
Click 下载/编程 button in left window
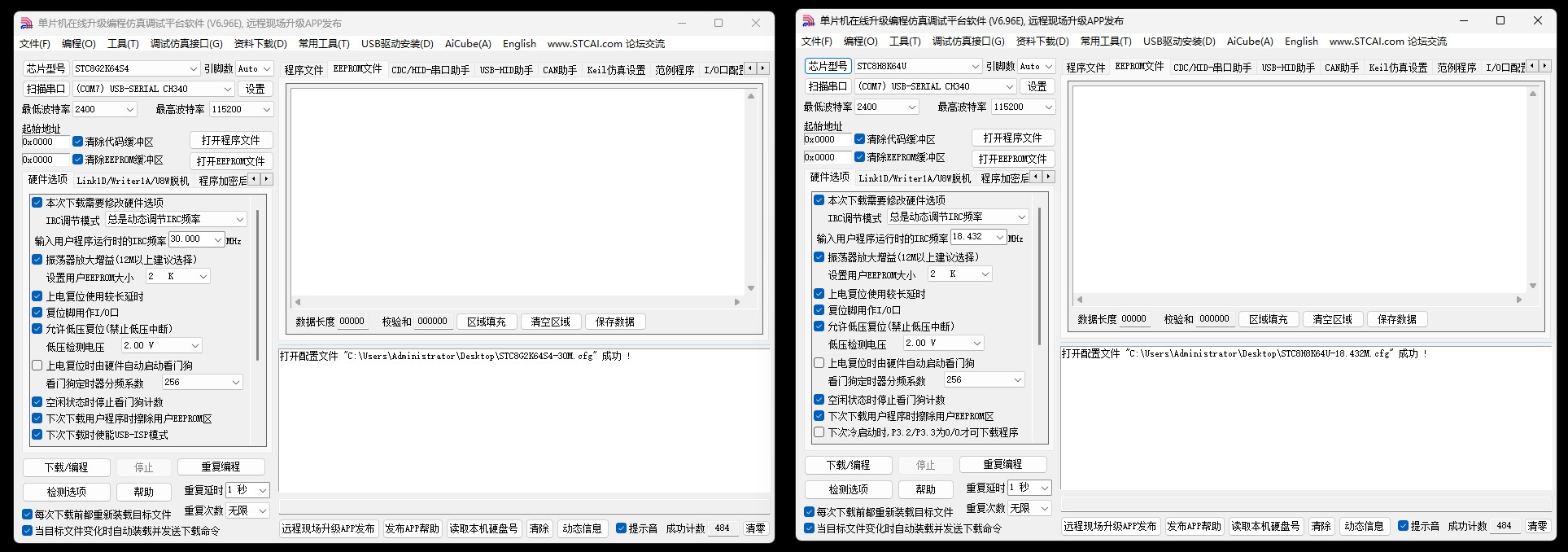pos(66,467)
